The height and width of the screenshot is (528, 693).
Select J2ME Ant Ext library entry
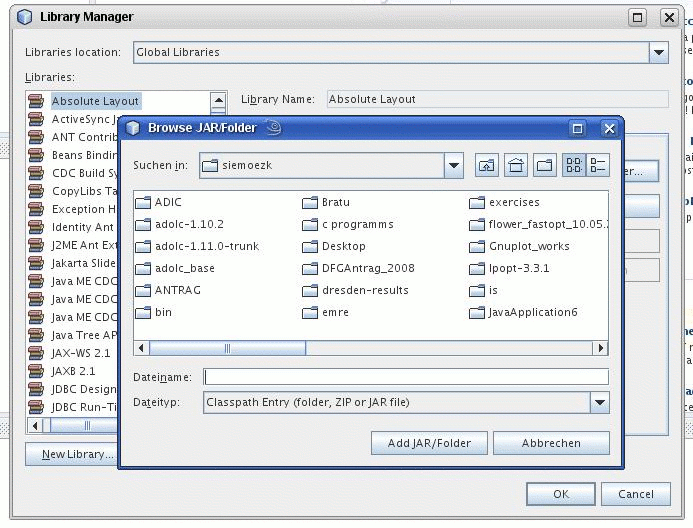[x=73, y=245]
